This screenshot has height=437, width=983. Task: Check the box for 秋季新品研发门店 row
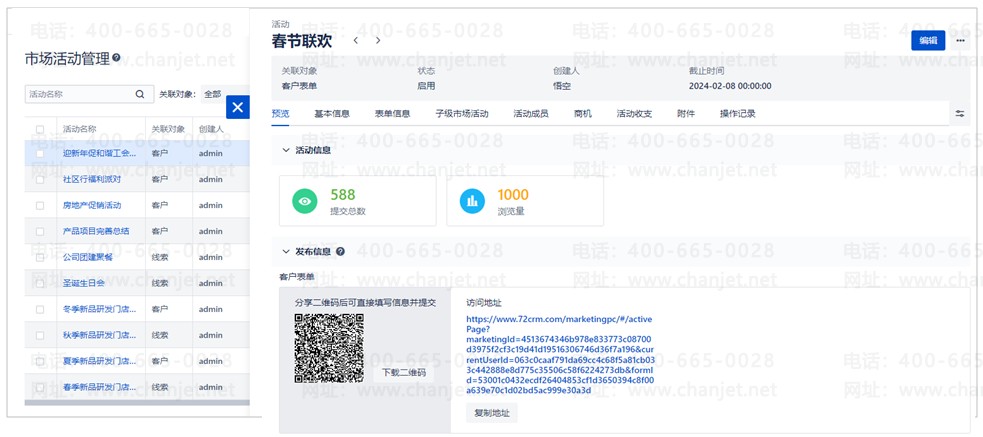[x=40, y=335]
